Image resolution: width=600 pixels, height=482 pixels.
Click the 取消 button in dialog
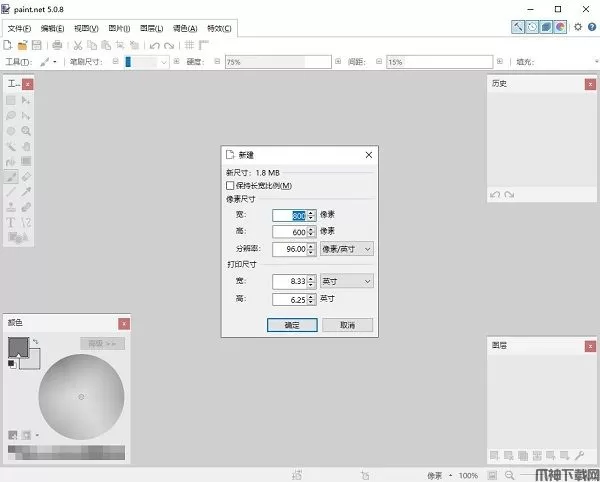point(347,325)
